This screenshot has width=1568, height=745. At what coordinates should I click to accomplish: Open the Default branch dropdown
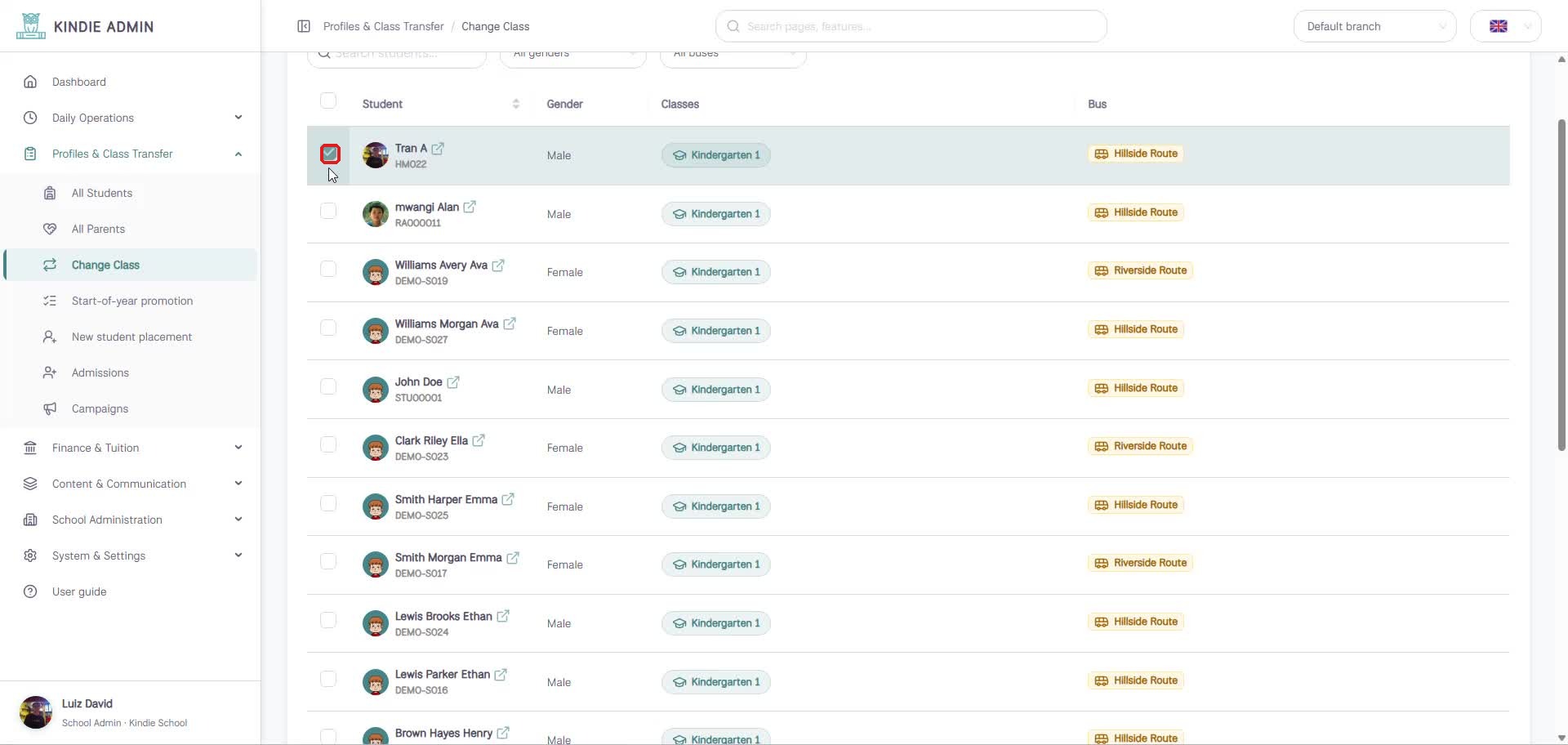click(1374, 26)
